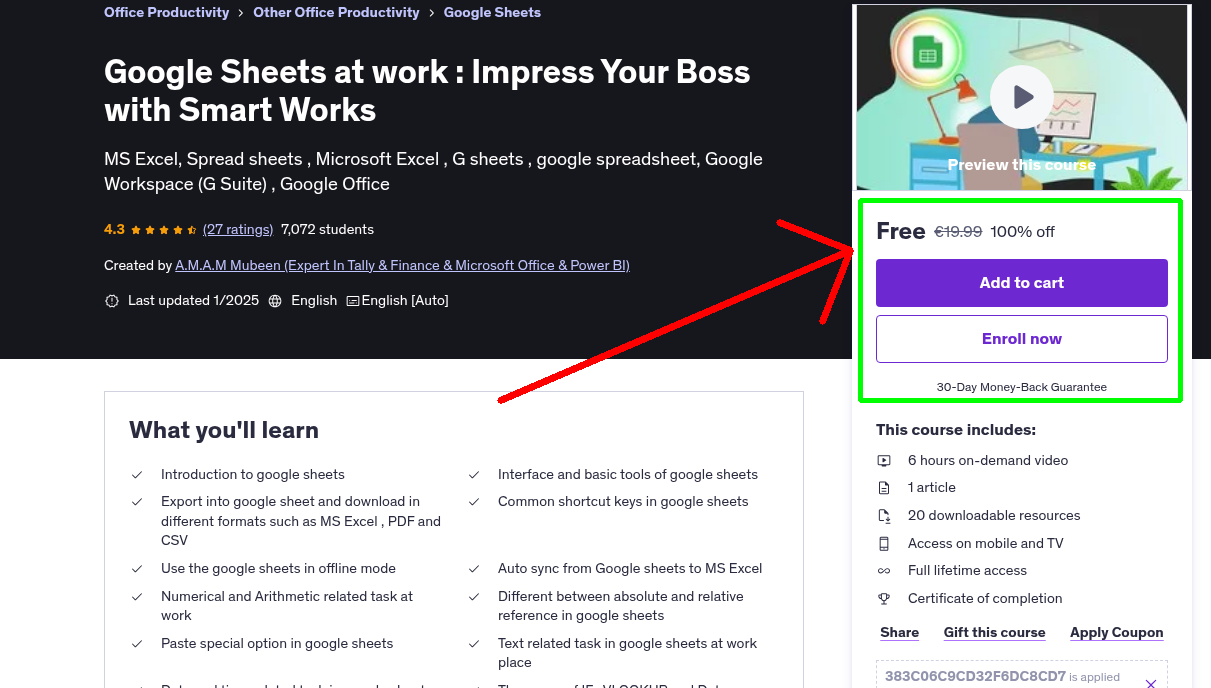Screen dimensions: 1211x688
Task: Click the closed captions icon
Action: 353,301
